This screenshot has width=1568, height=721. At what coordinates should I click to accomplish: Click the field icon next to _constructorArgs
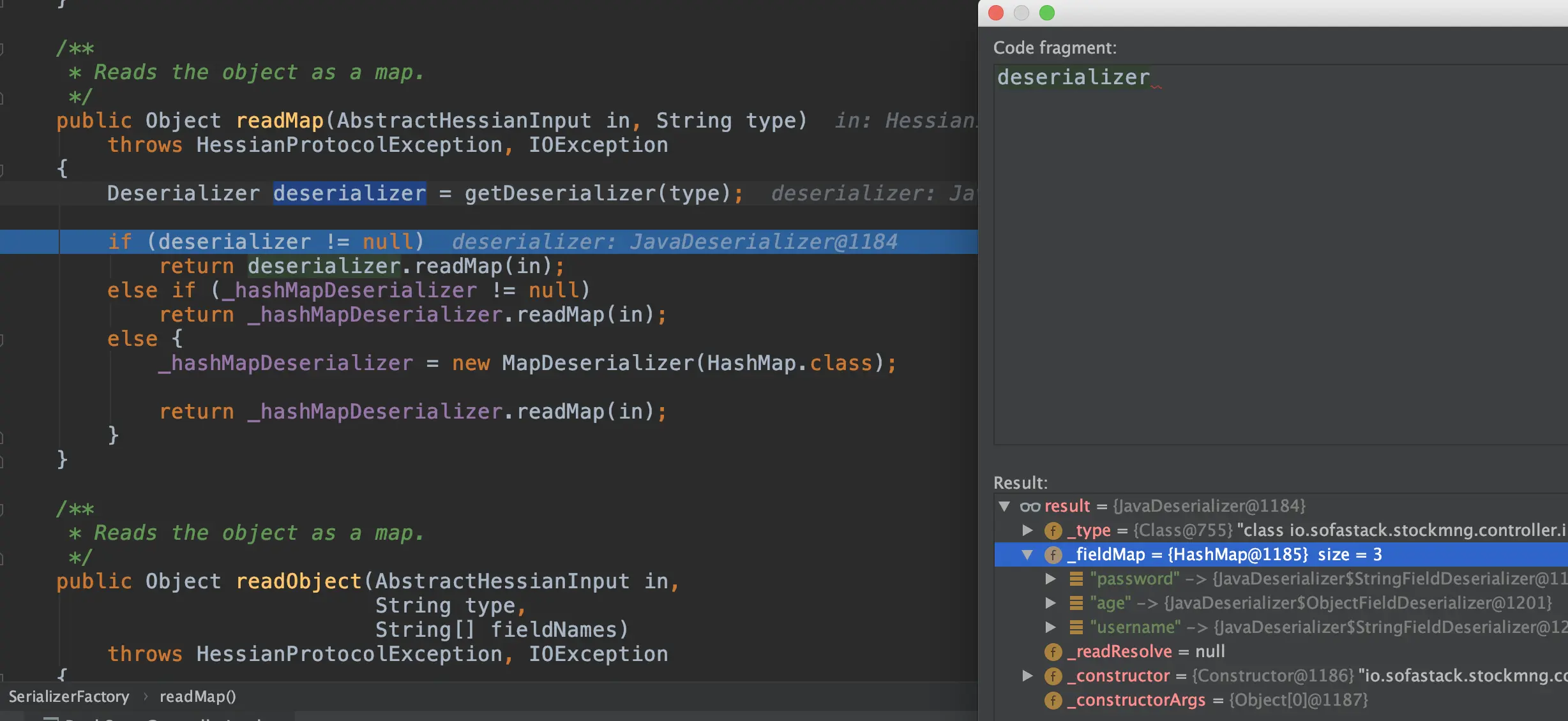tap(1053, 701)
